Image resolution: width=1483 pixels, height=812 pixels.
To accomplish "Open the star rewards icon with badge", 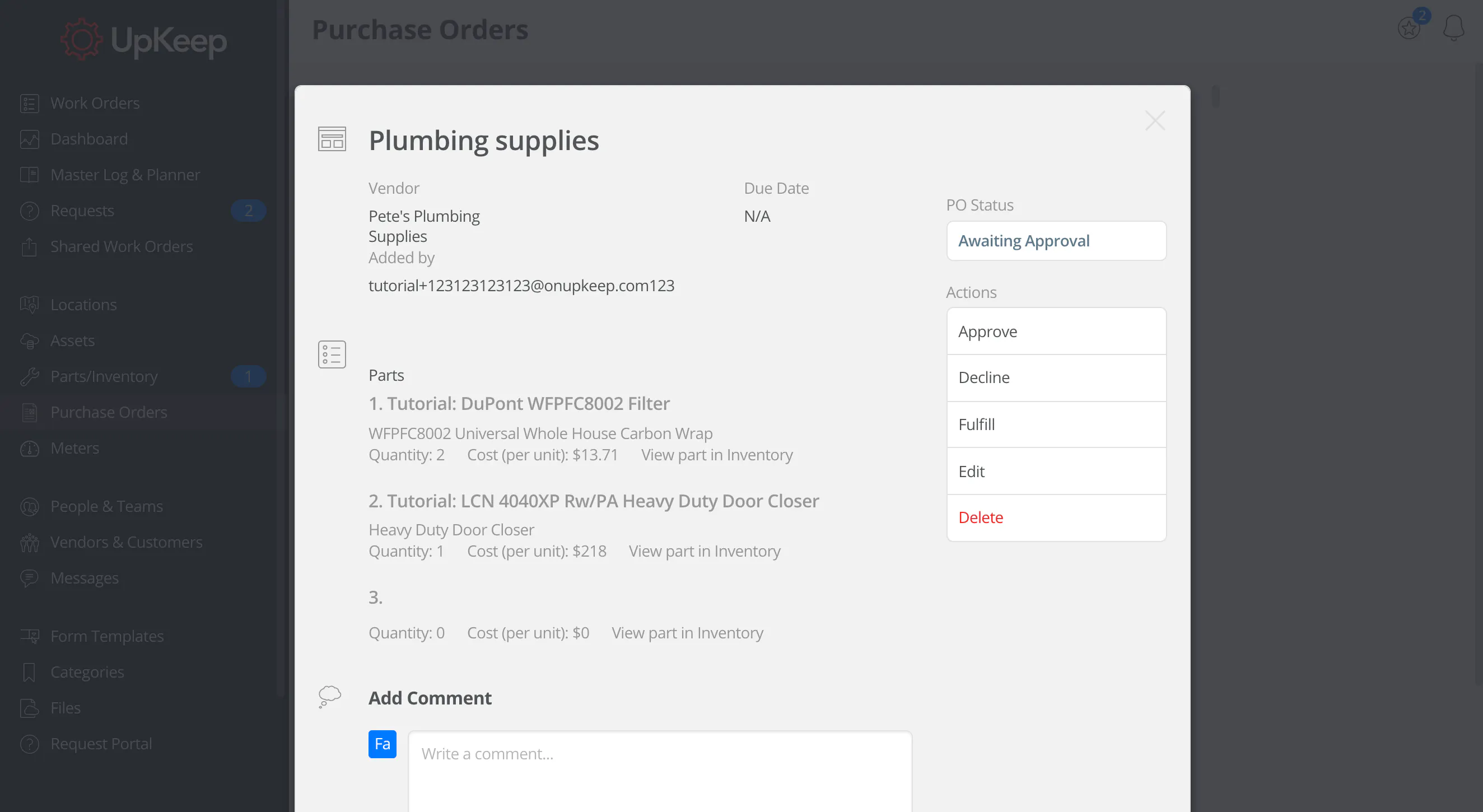I will click(x=1409, y=27).
